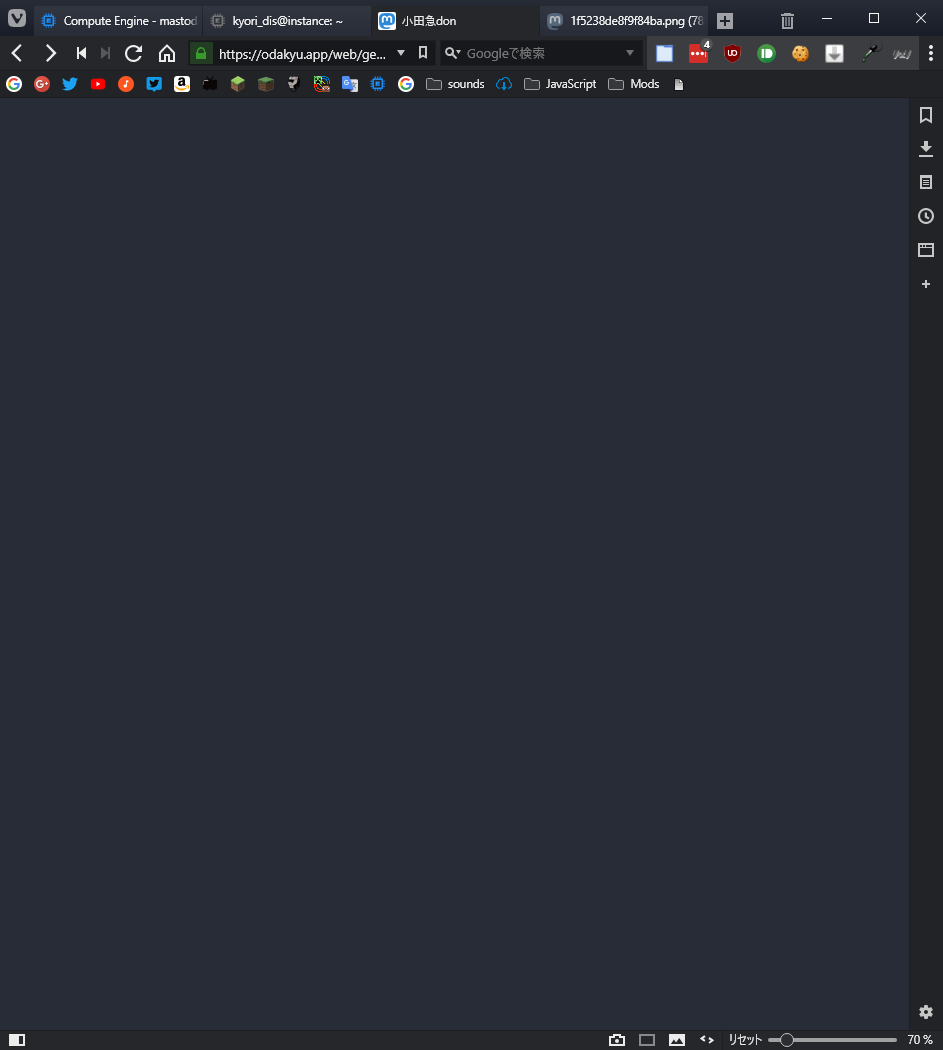Open the History side panel
This screenshot has width=943, height=1050.
point(926,216)
